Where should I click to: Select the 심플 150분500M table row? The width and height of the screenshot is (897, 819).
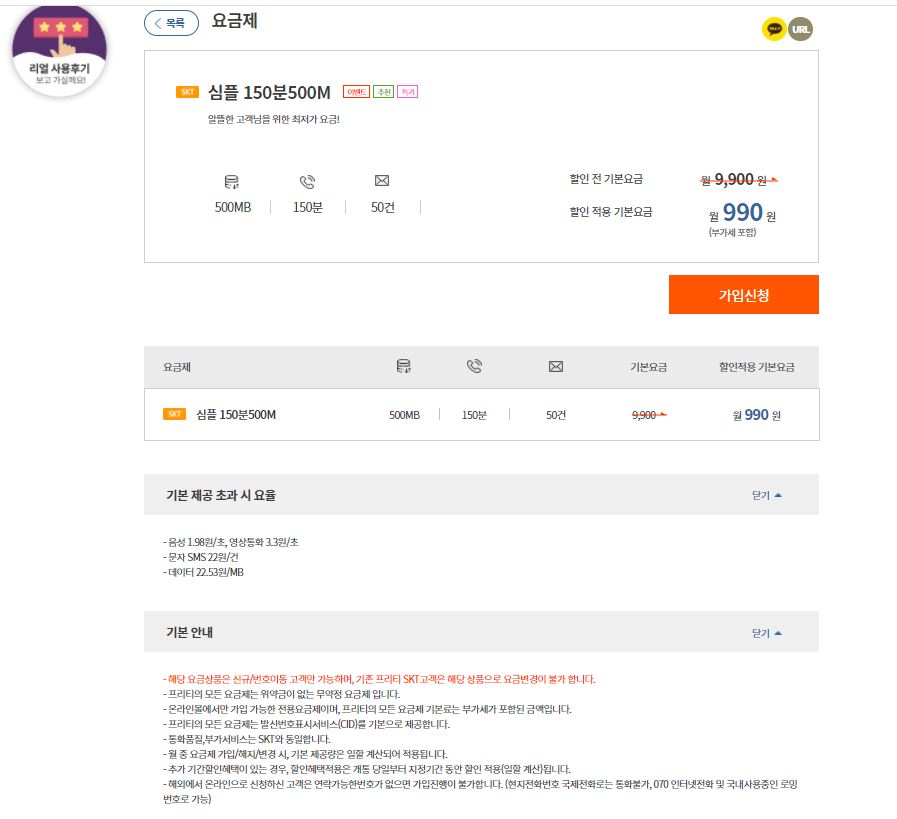click(x=481, y=415)
